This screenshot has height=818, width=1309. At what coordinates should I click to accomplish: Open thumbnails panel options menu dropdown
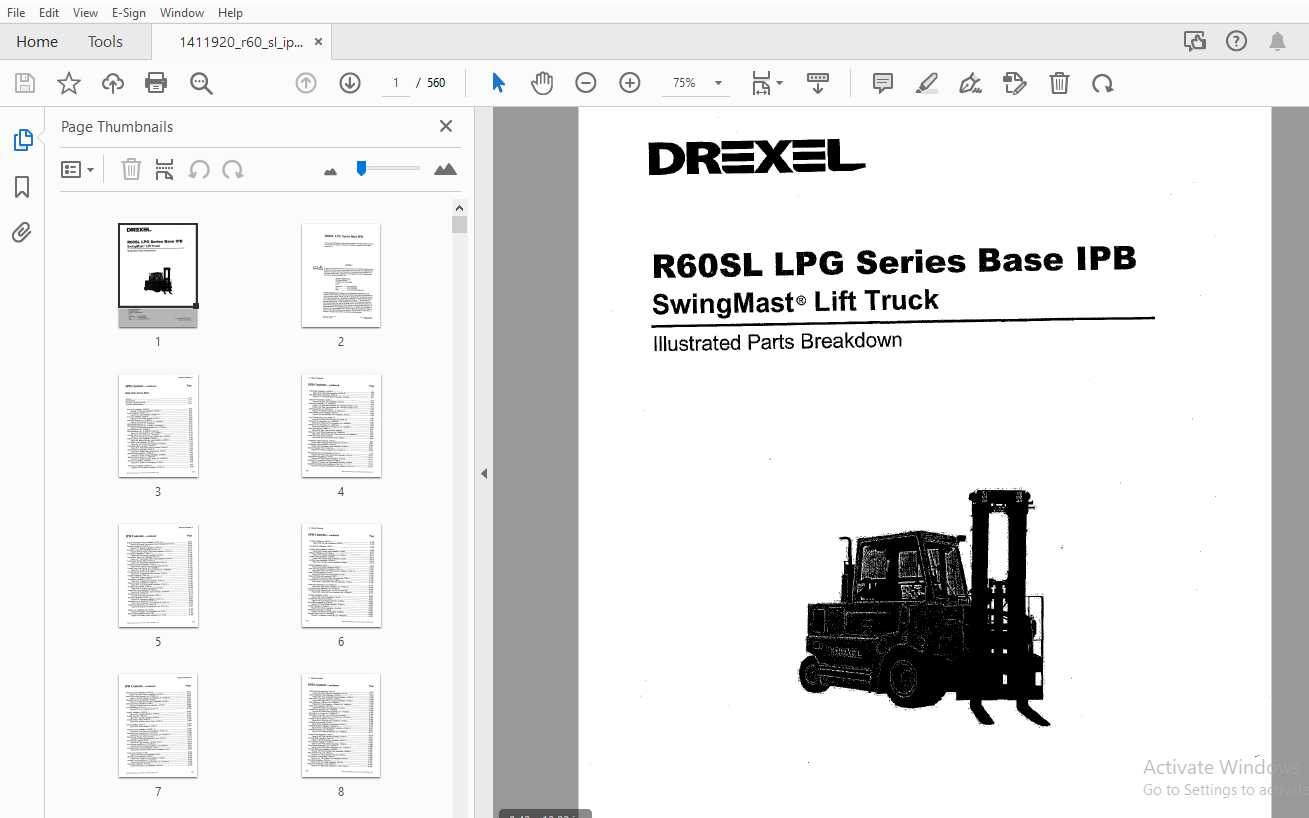pos(78,169)
